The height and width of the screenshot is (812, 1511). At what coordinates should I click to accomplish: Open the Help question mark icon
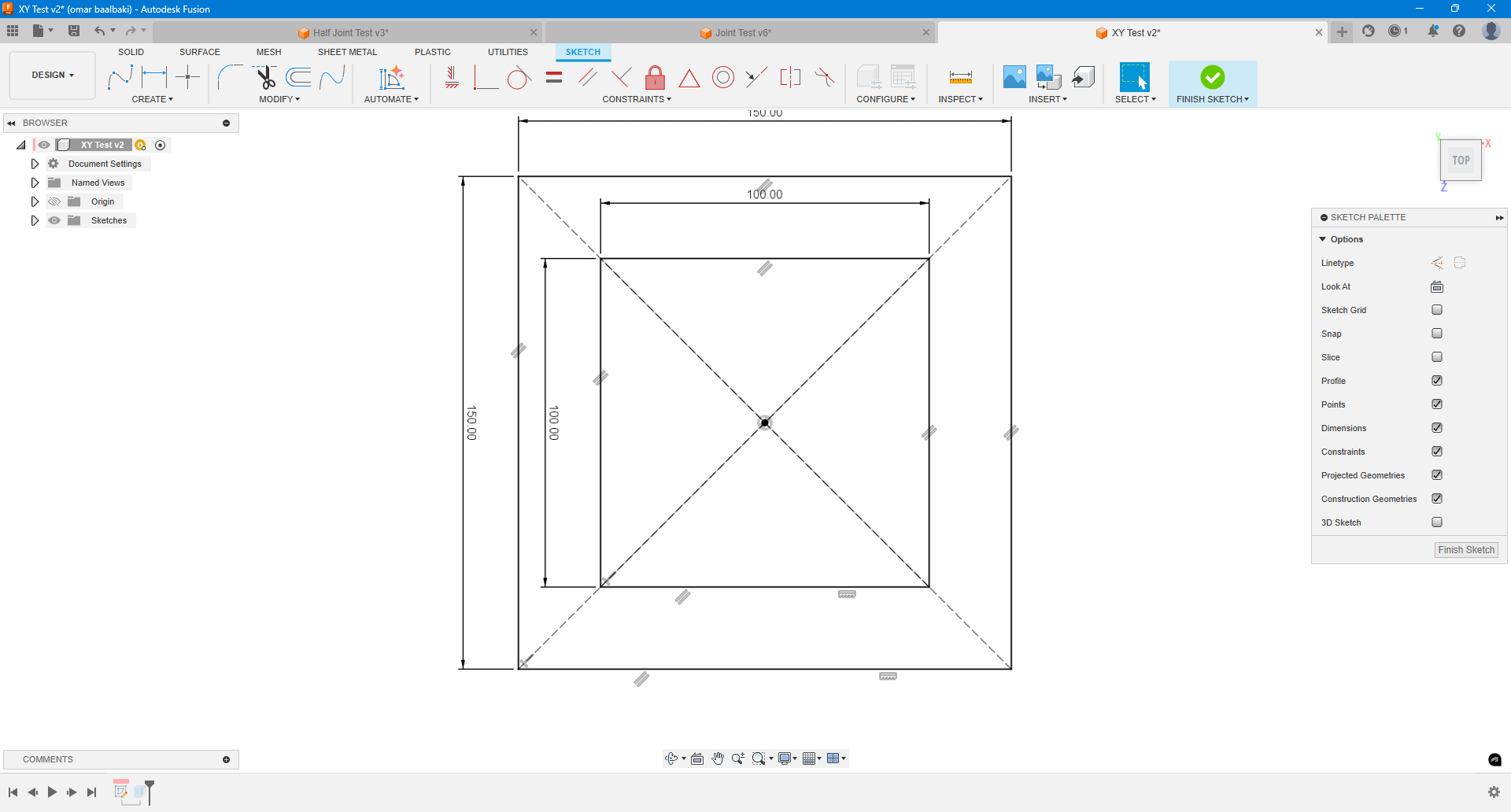click(x=1459, y=31)
